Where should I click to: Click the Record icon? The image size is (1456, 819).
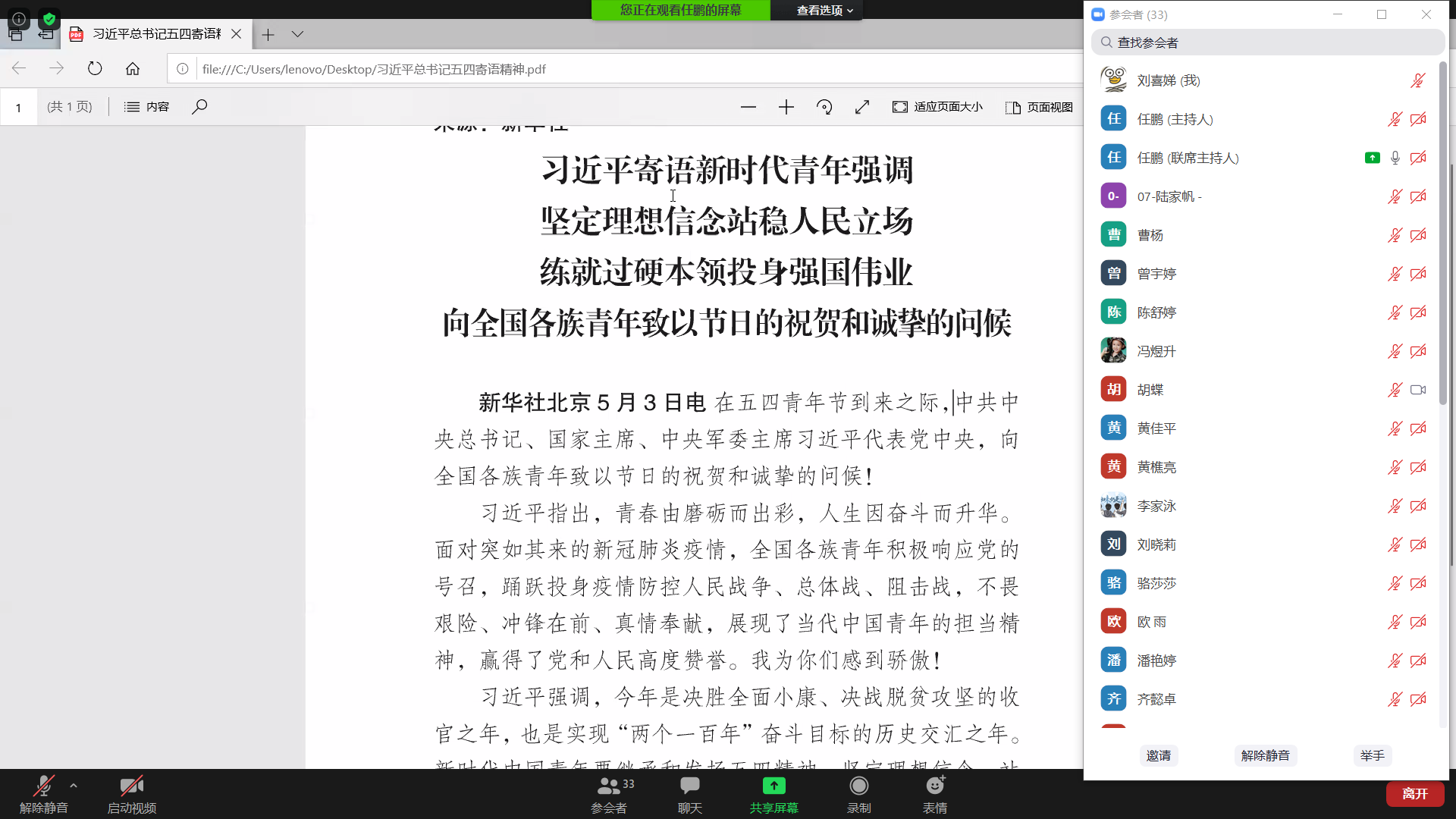click(x=858, y=786)
